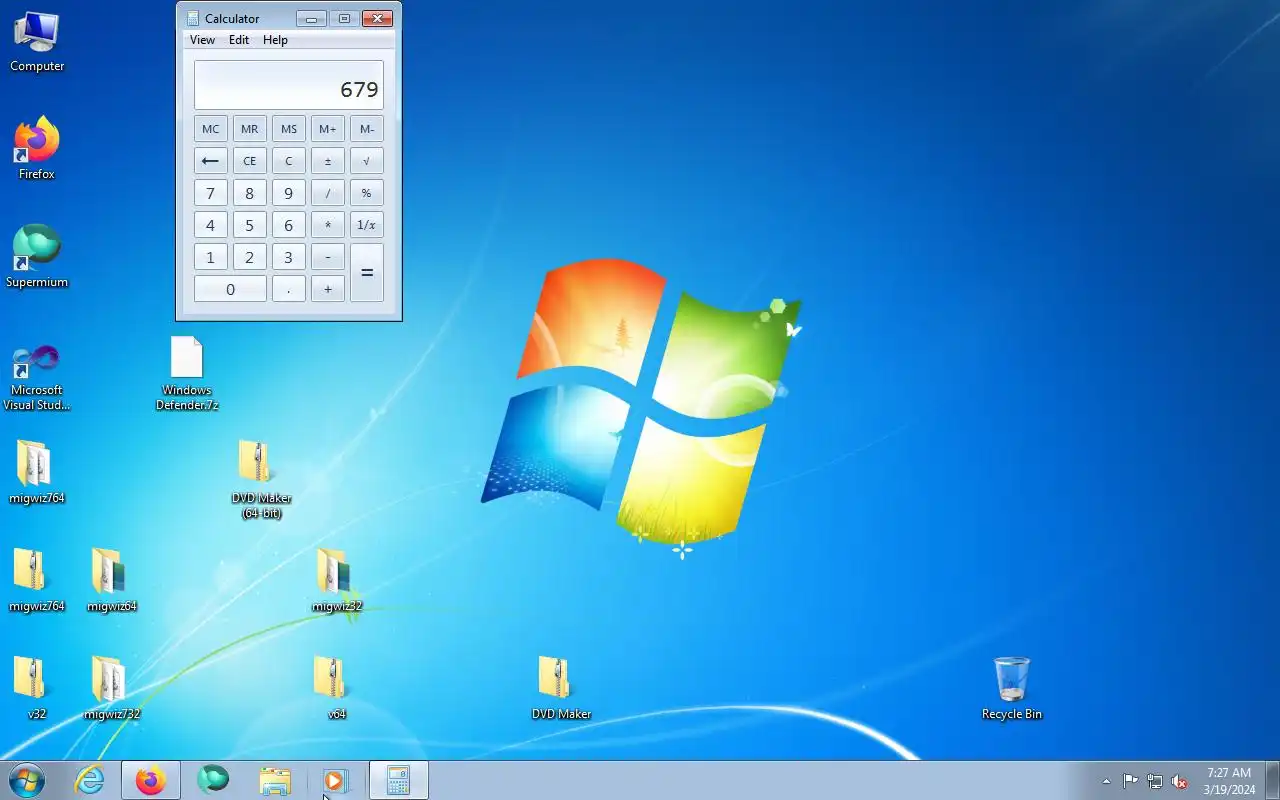Viewport: 1280px width, 800px height.
Task: Click the M- memory subtract button
Action: 367,129
